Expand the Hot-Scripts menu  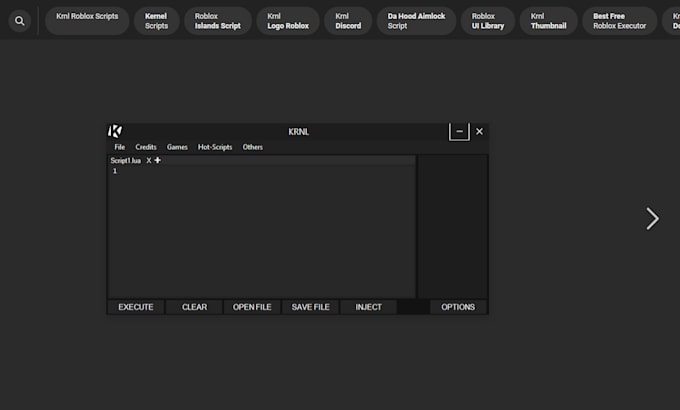[215, 147]
